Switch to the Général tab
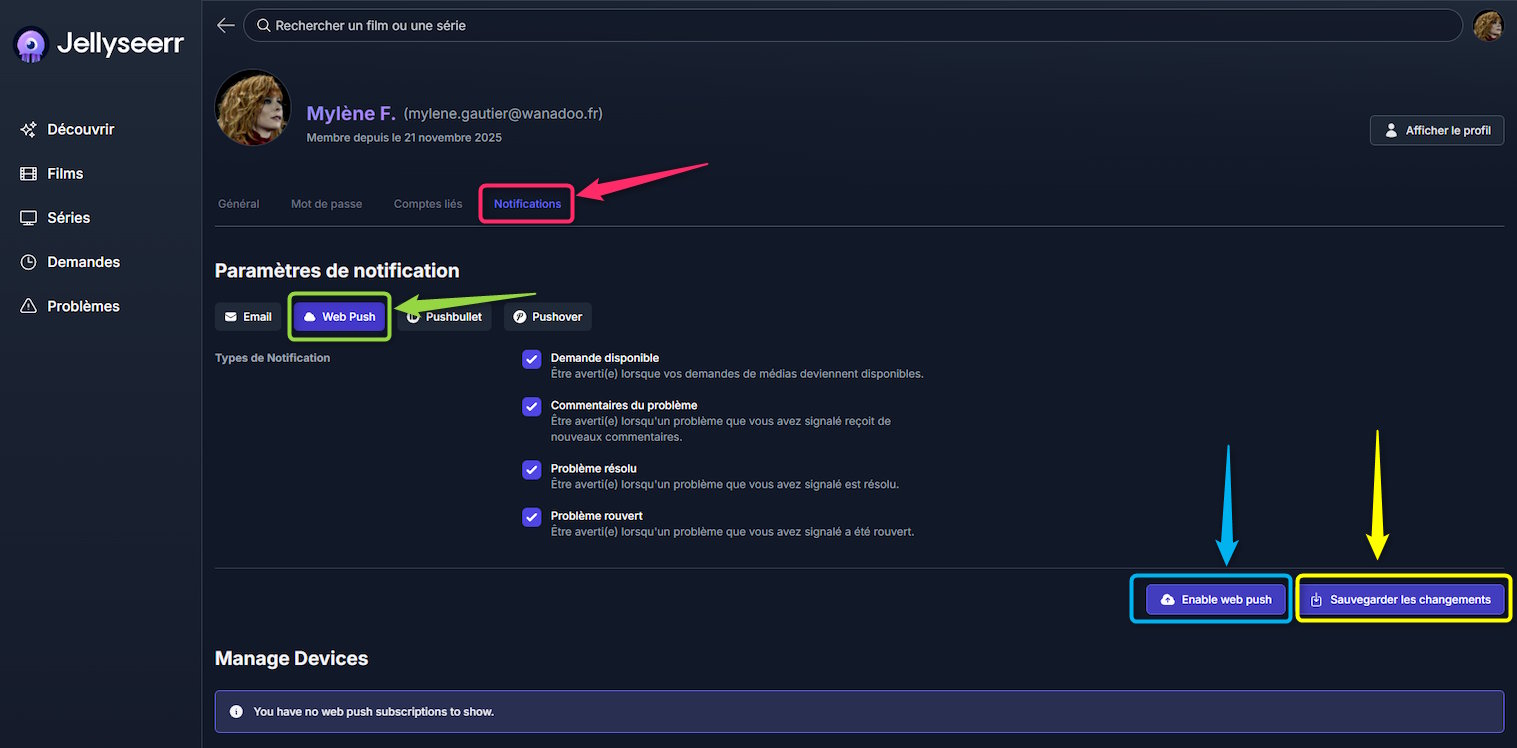1517x748 pixels. point(238,204)
